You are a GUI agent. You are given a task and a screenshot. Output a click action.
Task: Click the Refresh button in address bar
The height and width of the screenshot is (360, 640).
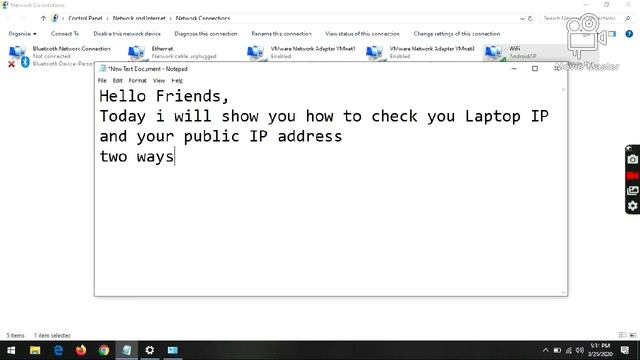click(x=530, y=18)
